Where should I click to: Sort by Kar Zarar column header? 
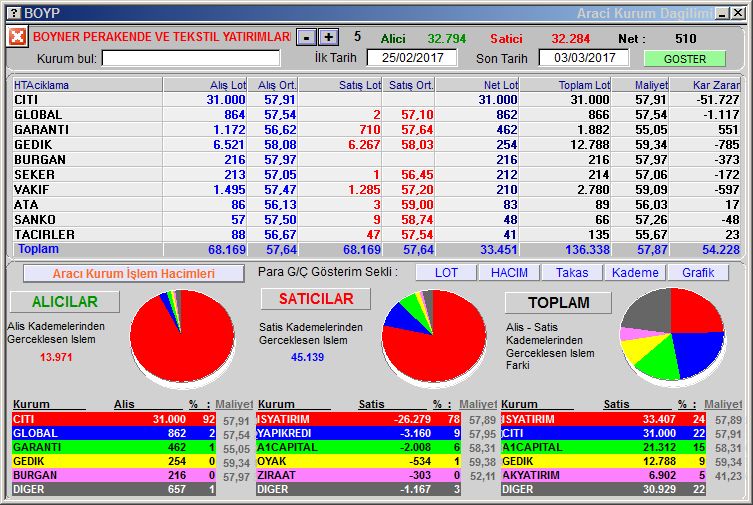coord(705,85)
